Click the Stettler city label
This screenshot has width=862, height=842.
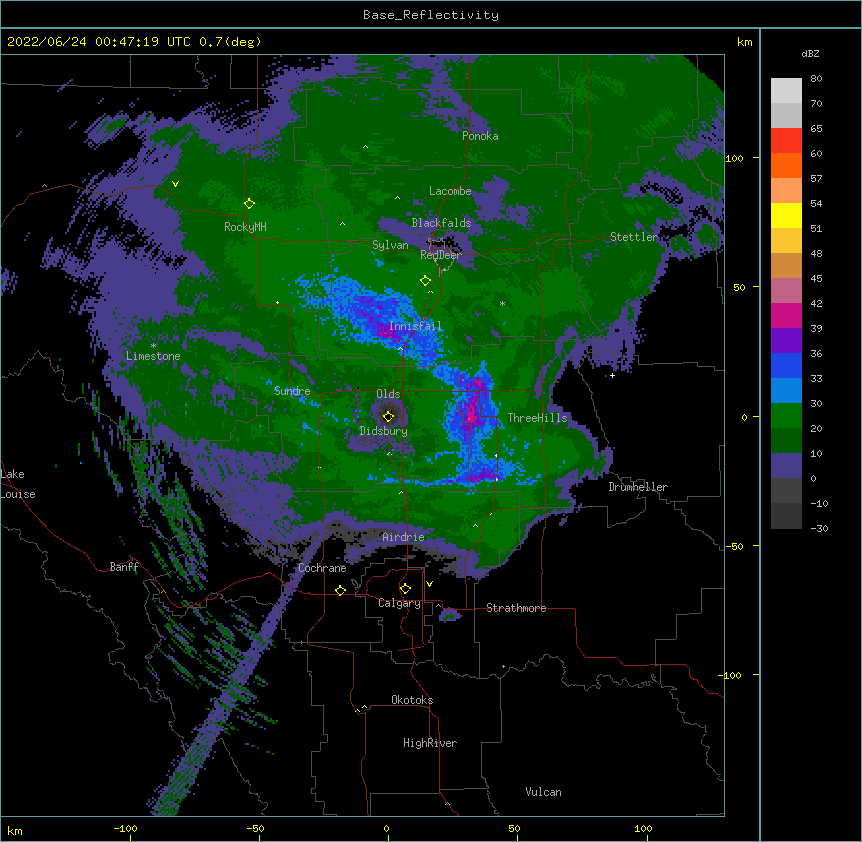634,237
